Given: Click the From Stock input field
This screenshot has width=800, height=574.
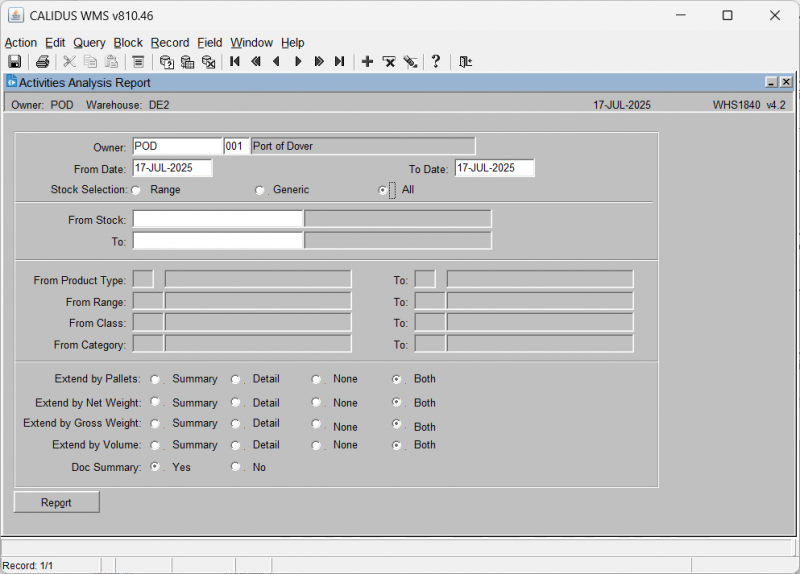Looking at the screenshot, I should 218,219.
